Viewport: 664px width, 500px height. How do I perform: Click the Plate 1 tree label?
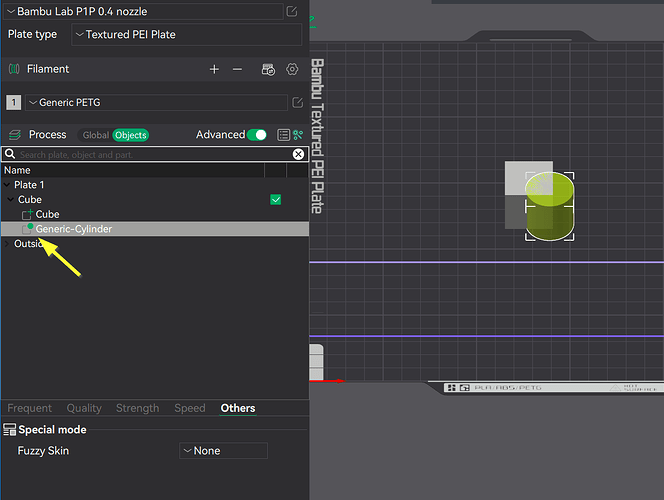29,185
